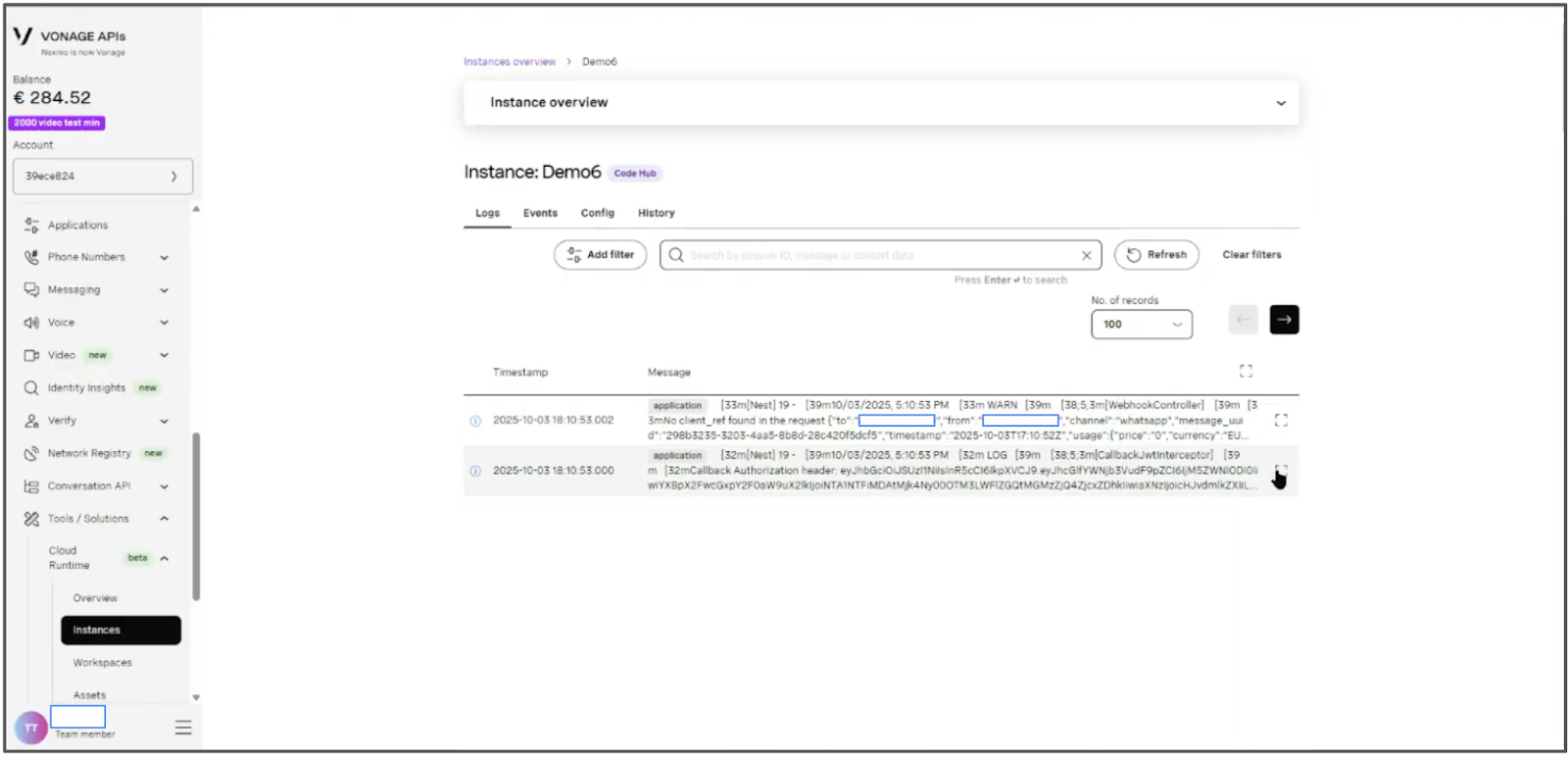Click the Code Hub tag
Image resolution: width=1568 pixels, height=760 pixels.
[x=635, y=174]
